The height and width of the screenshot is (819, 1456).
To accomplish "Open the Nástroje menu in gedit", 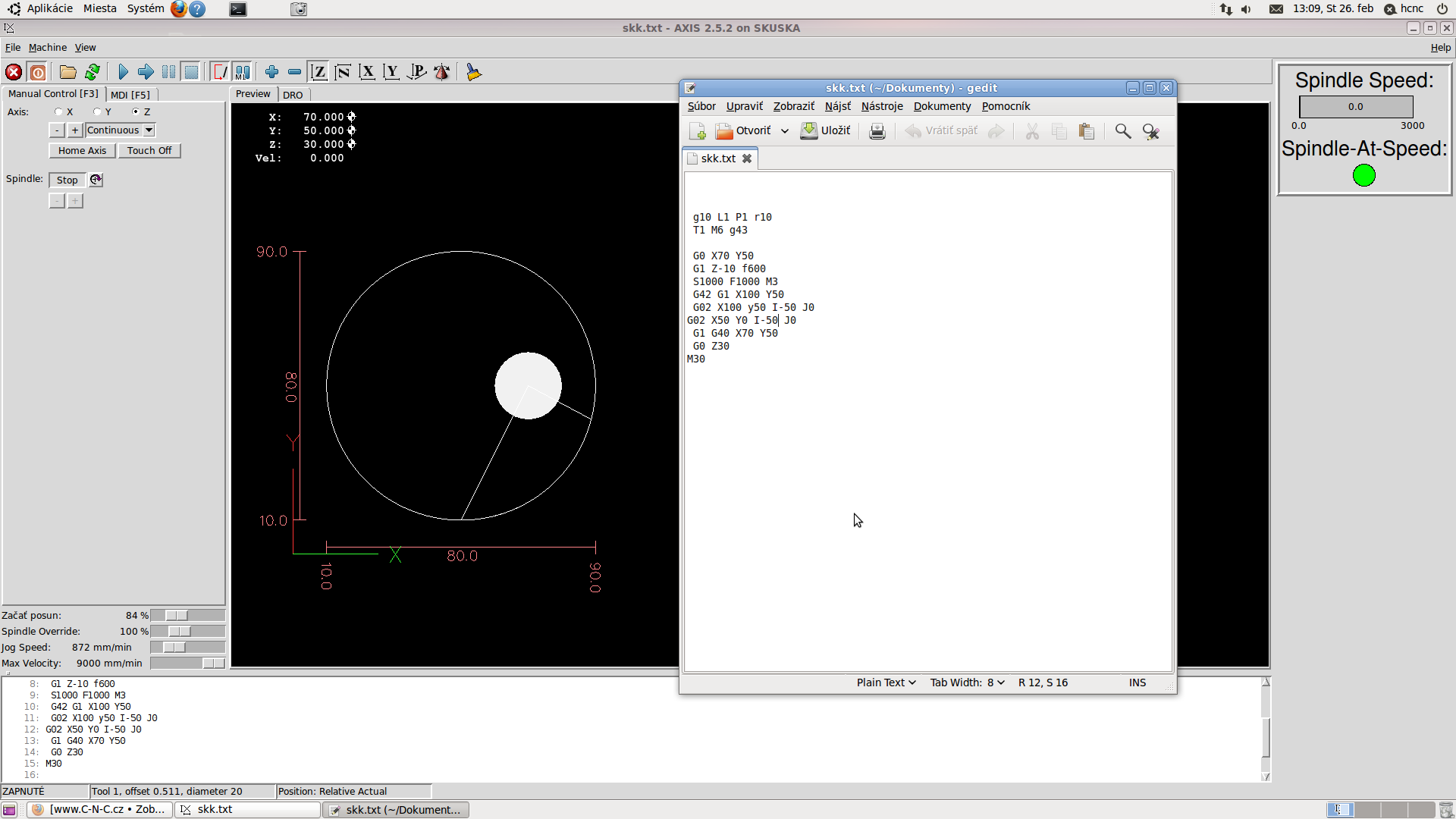I will 881,106.
